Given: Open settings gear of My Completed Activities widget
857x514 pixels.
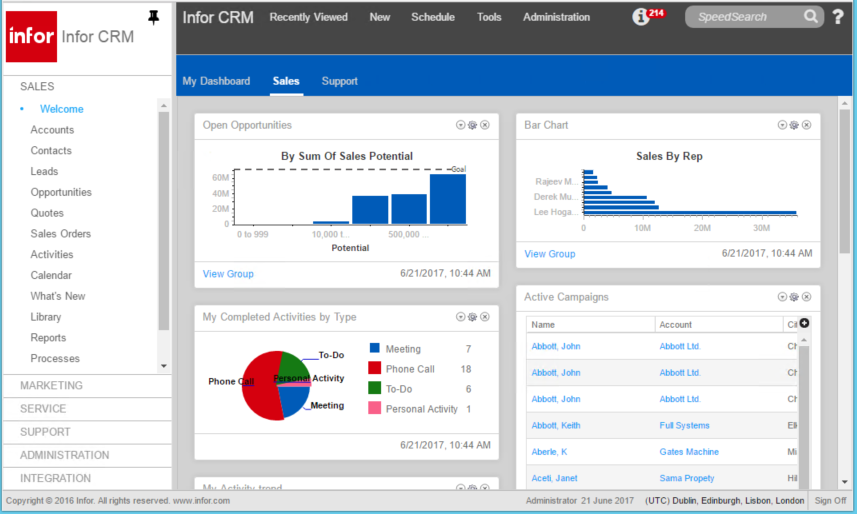Looking at the screenshot, I should (473, 317).
